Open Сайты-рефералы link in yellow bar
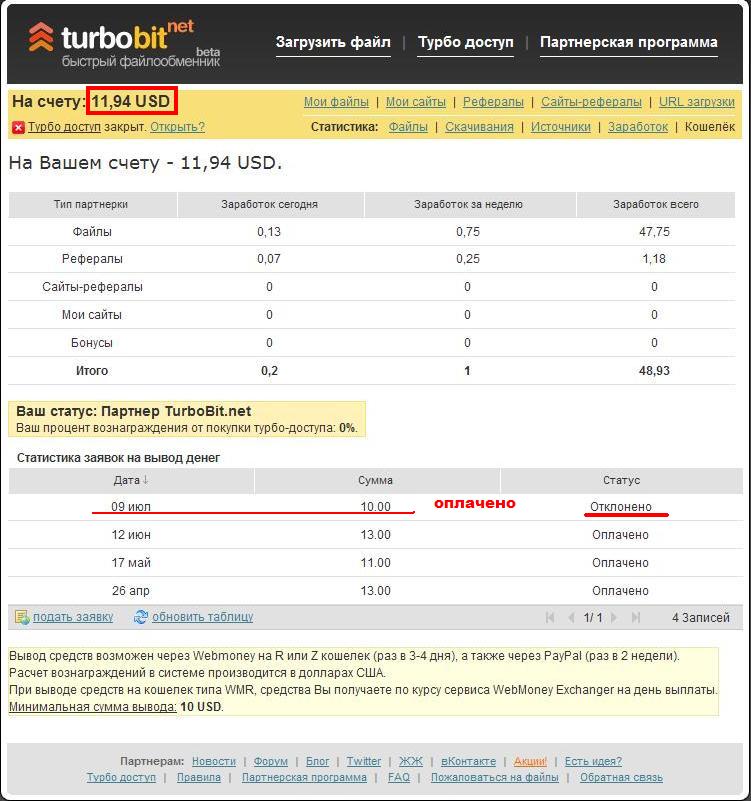The height and width of the screenshot is (801, 751). [591, 102]
